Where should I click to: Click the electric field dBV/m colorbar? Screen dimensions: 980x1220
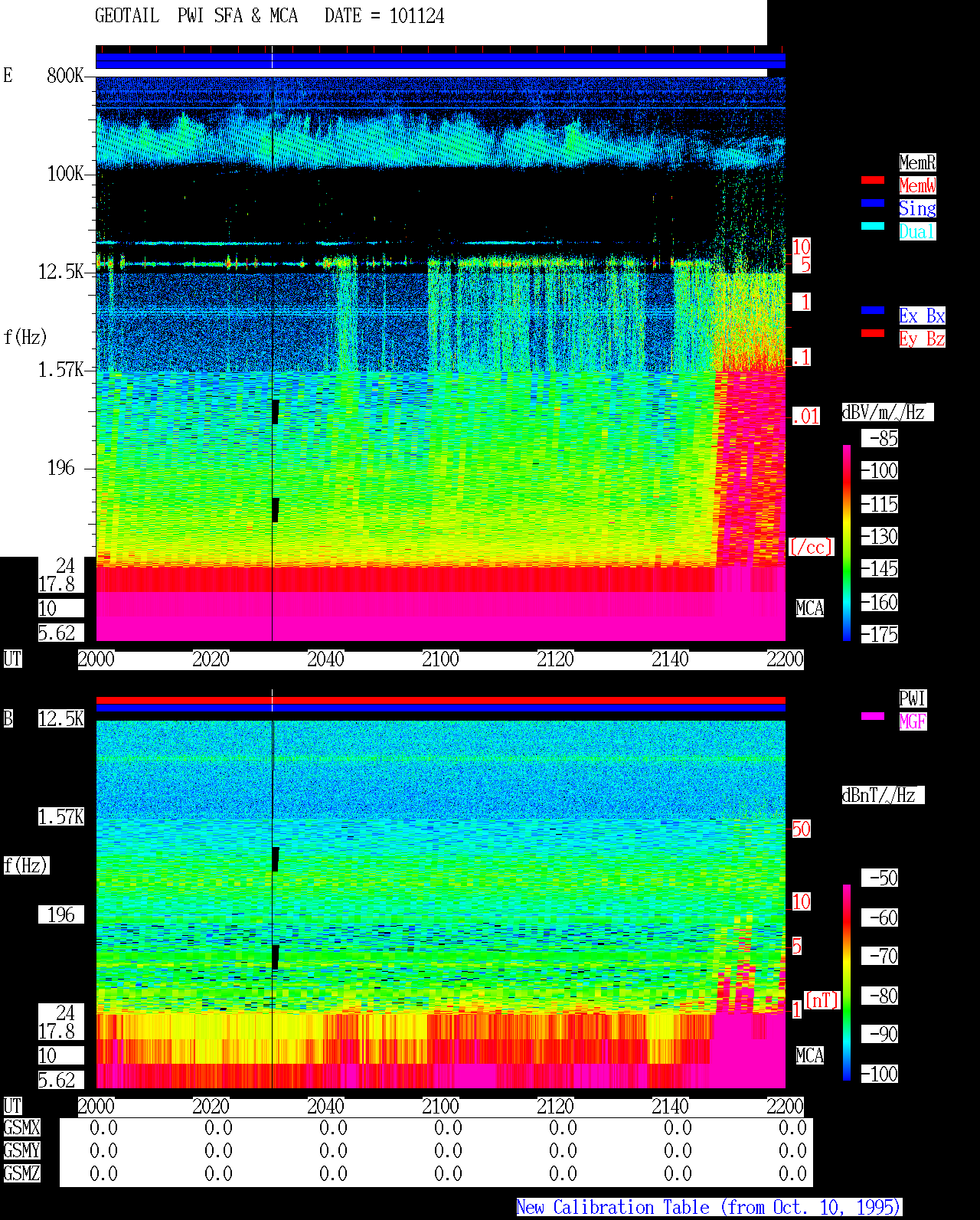[847, 542]
